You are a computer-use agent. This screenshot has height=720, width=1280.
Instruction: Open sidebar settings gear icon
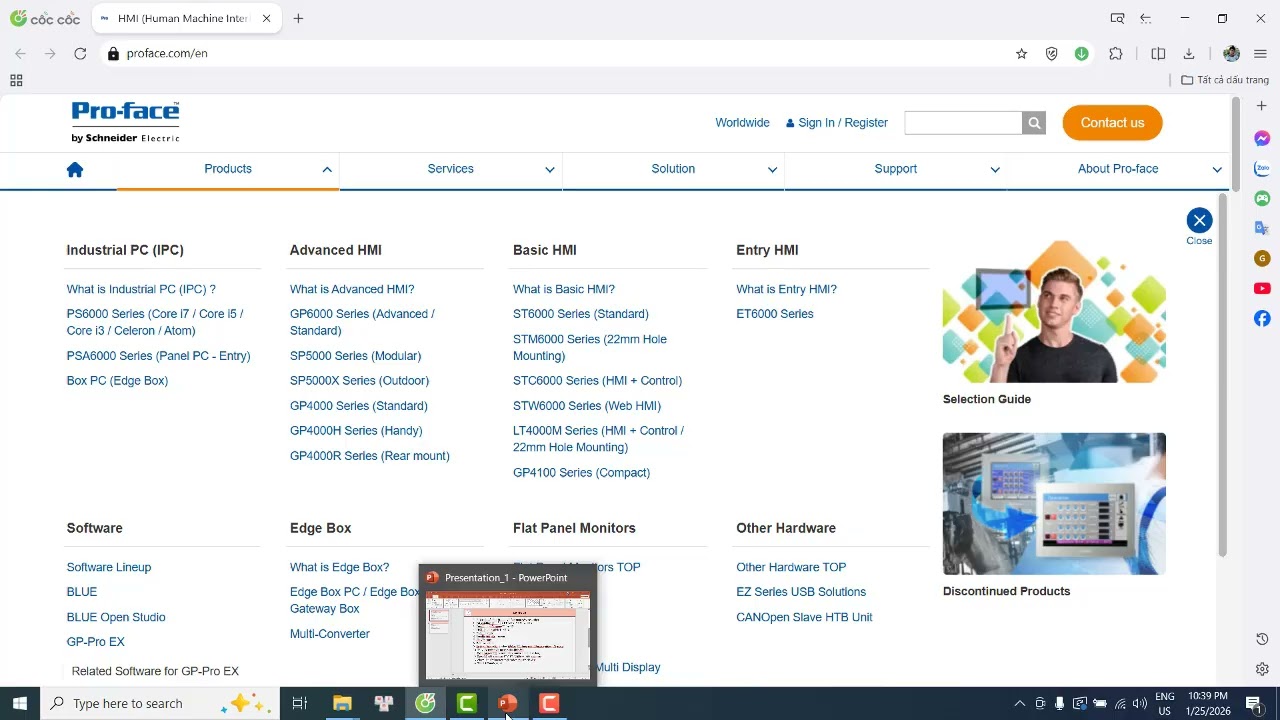pos(1262,669)
